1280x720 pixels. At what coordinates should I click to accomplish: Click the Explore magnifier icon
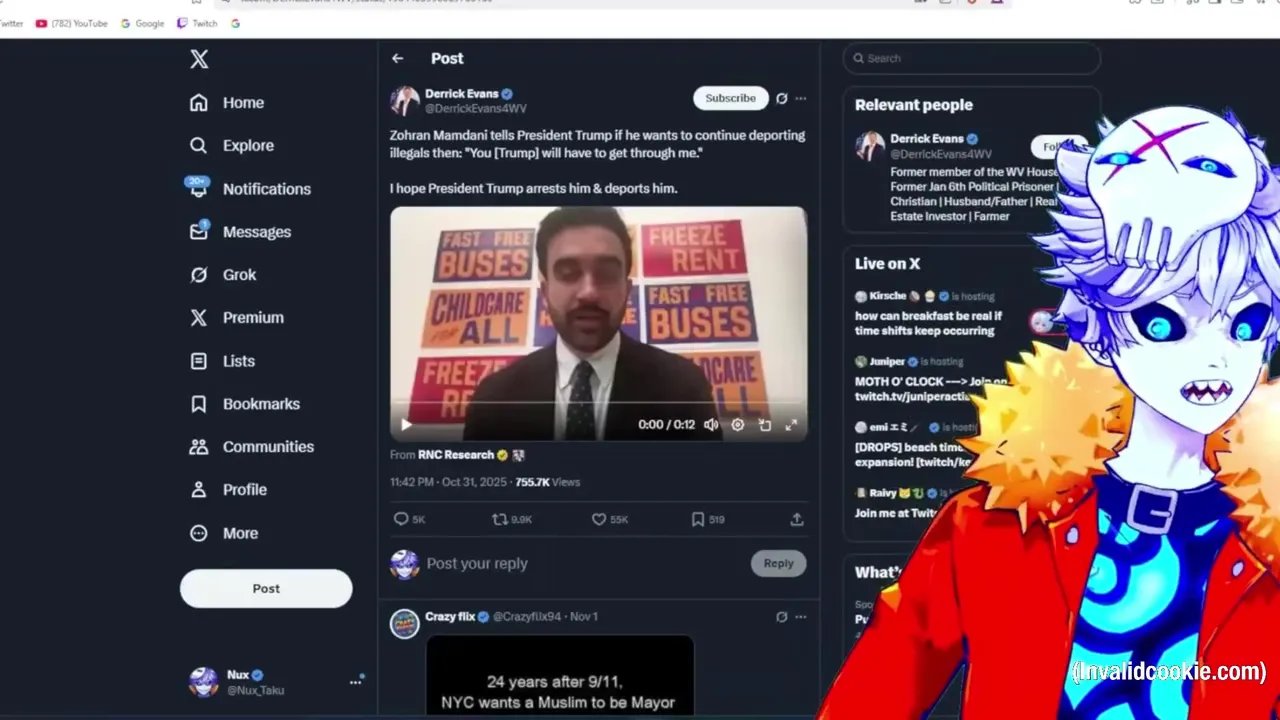click(x=199, y=146)
